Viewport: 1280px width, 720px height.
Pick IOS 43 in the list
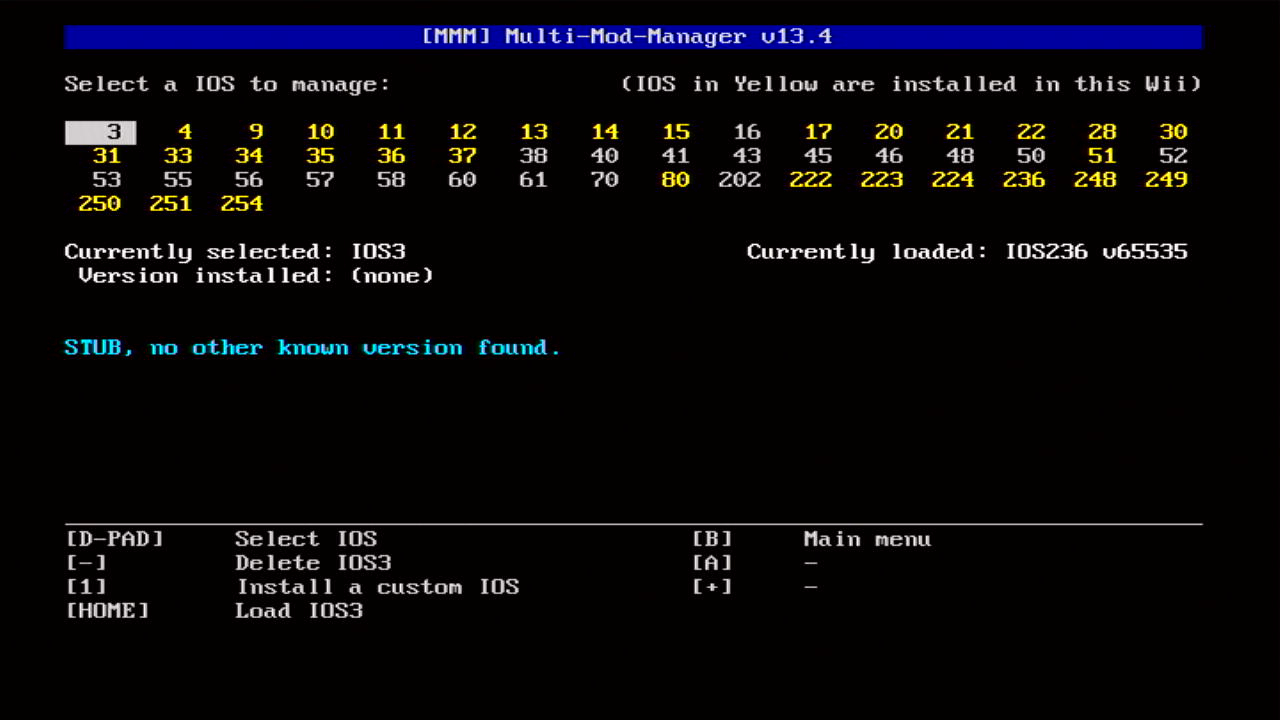click(x=747, y=156)
